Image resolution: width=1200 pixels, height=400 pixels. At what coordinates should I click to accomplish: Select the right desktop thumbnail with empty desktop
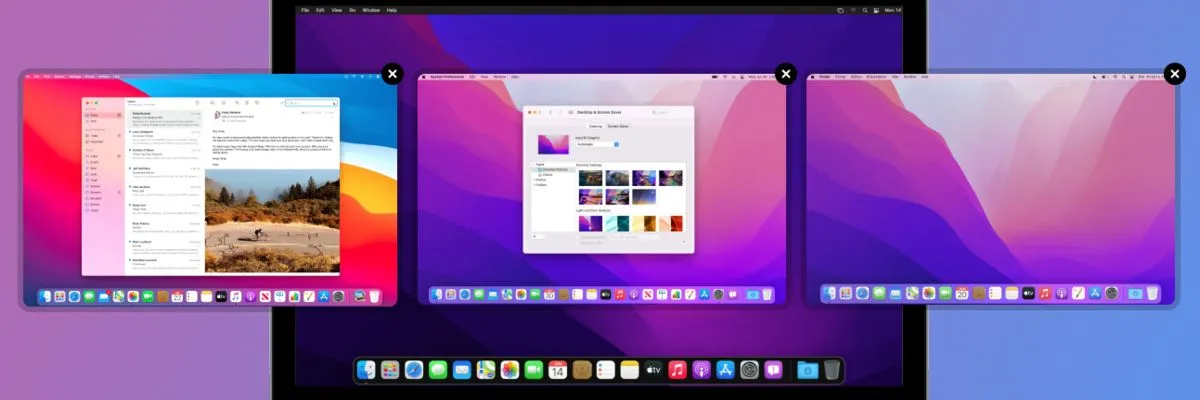[x=992, y=189]
